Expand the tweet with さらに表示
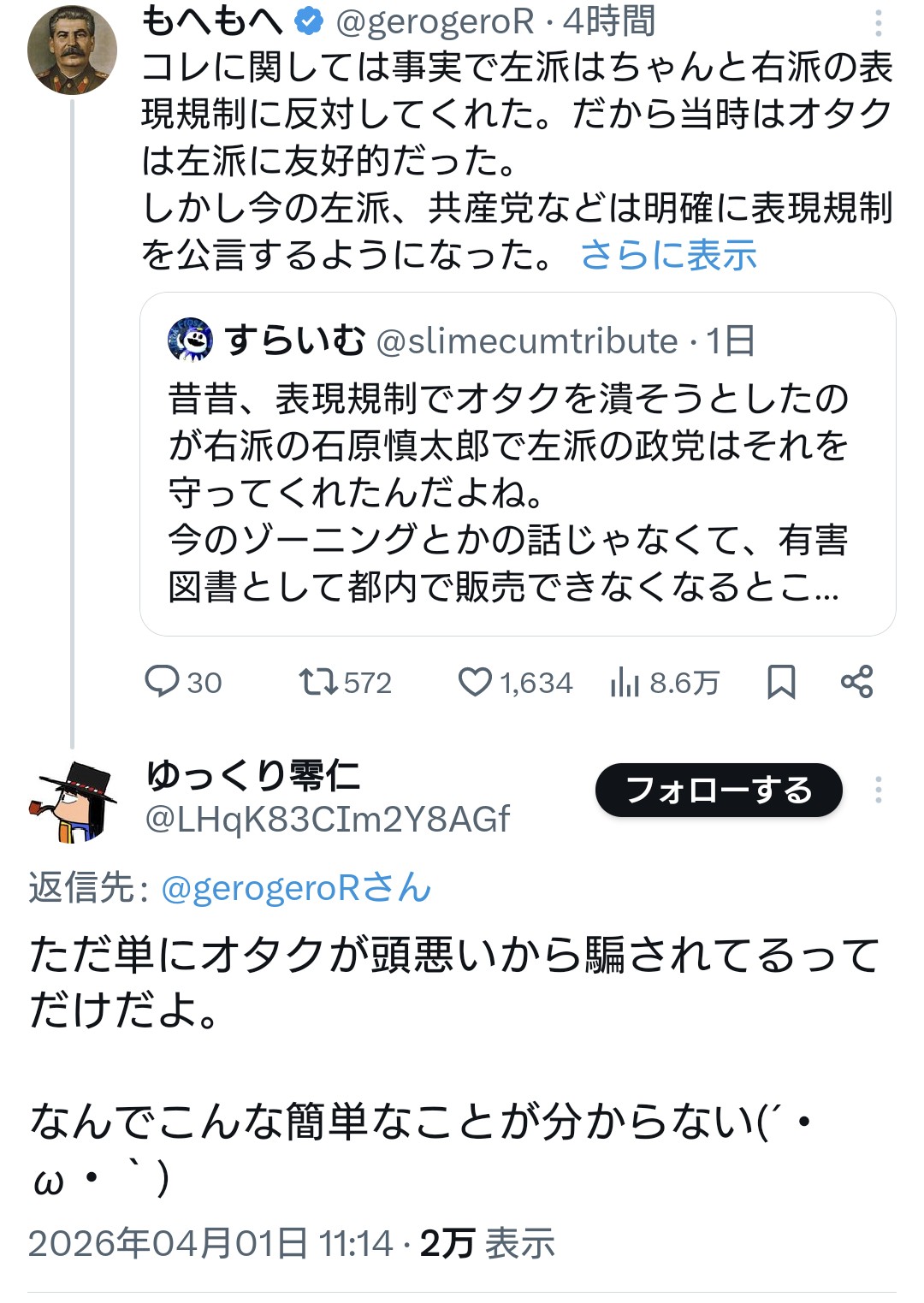Image resolution: width=924 pixels, height=1303 pixels. point(669,255)
